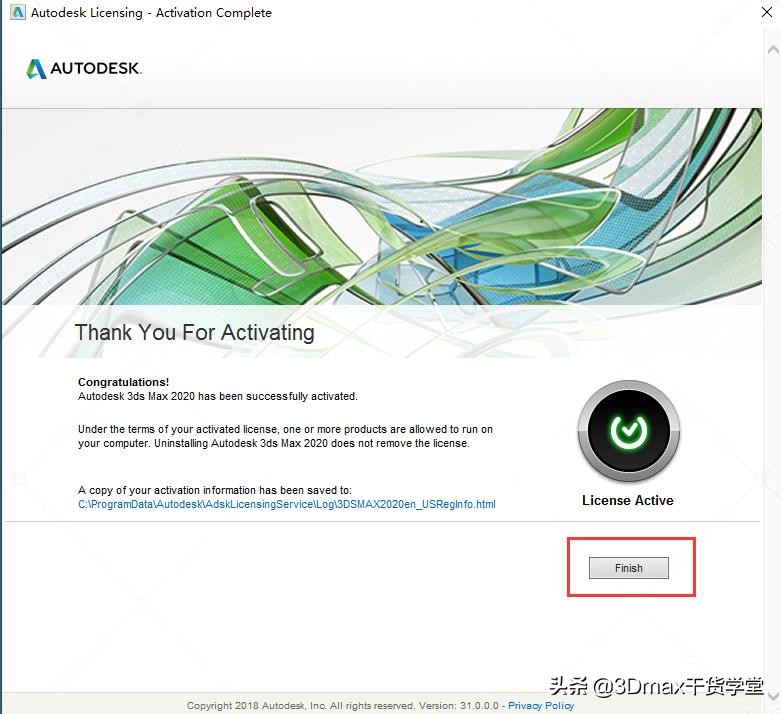This screenshot has height=714, width=781.
Task: Click the Congratulations! text
Action: pos(124,382)
